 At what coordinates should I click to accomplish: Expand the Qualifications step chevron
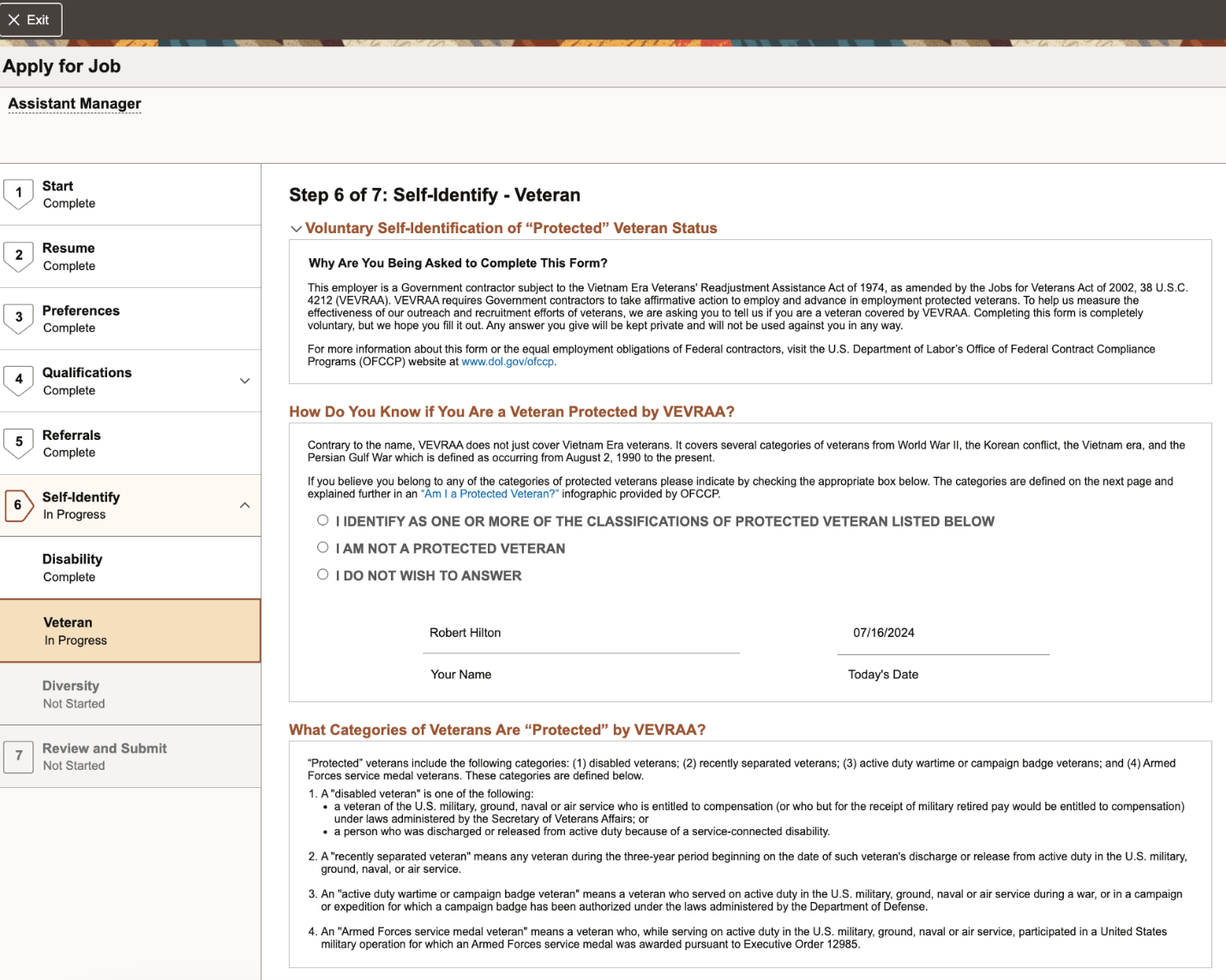click(245, 381)
